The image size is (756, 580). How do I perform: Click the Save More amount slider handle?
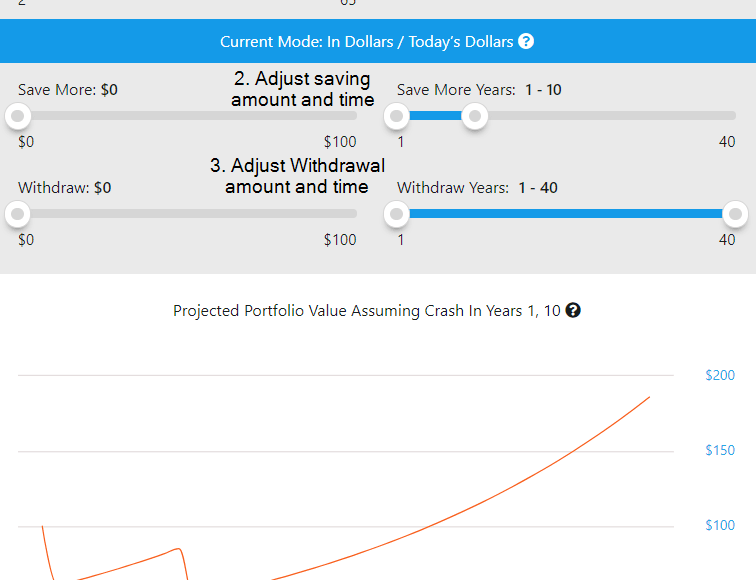point(18,116)
